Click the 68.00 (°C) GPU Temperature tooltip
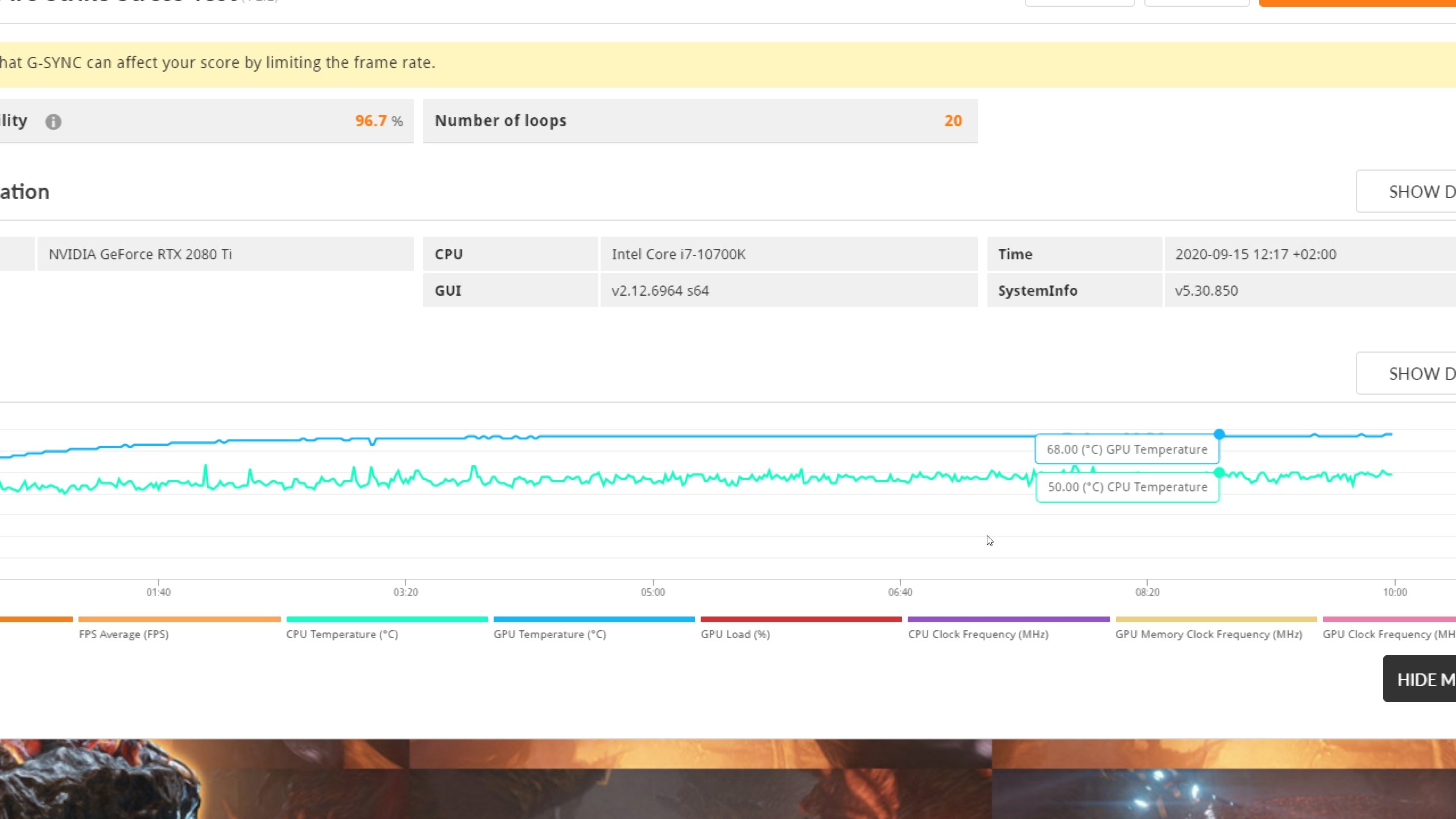The image size is (1456, 819). coord(1127,449)
